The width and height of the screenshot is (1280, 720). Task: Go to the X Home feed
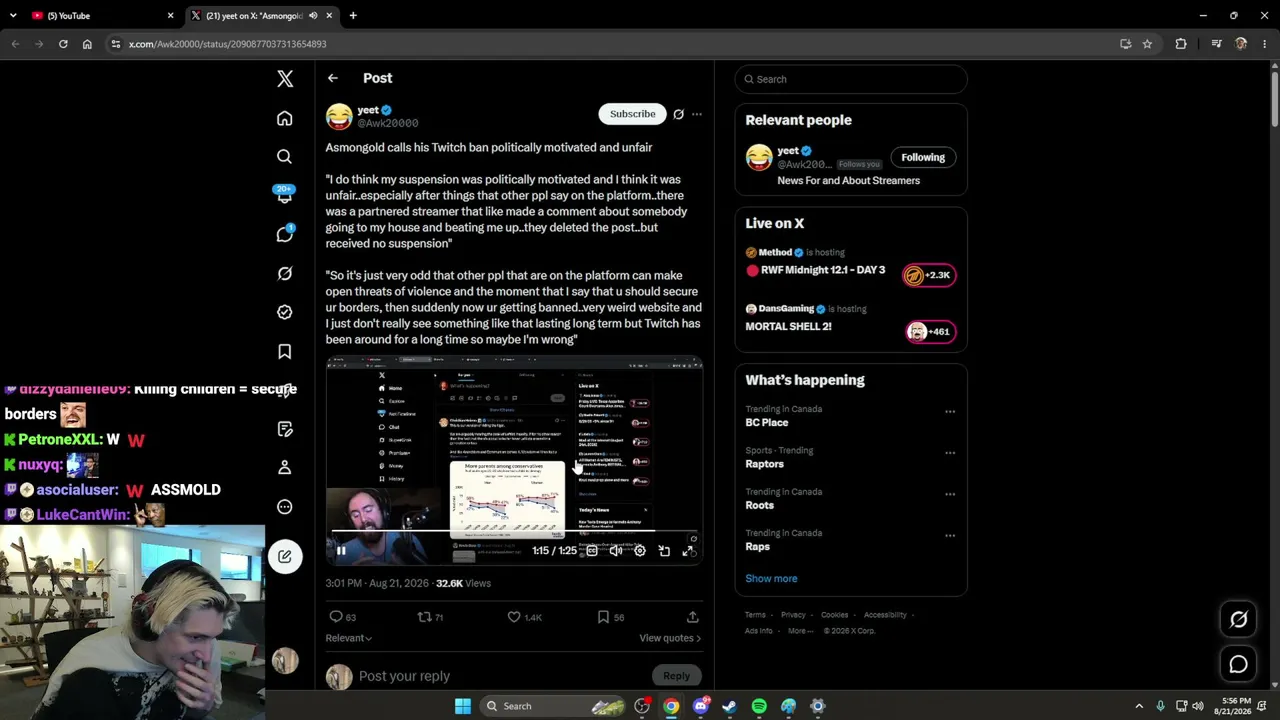click(285, 119)
